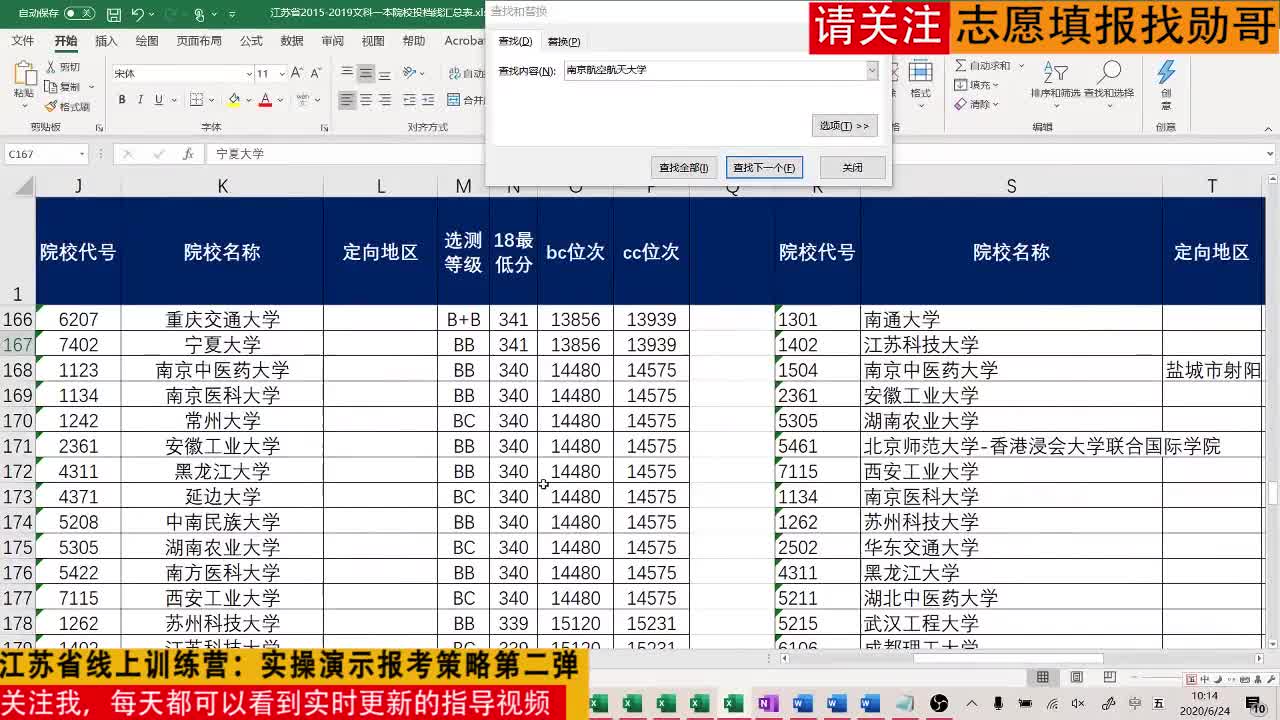Click the decrease font size icon
This screenshot has height=720, width=1280.
(315, 73)
